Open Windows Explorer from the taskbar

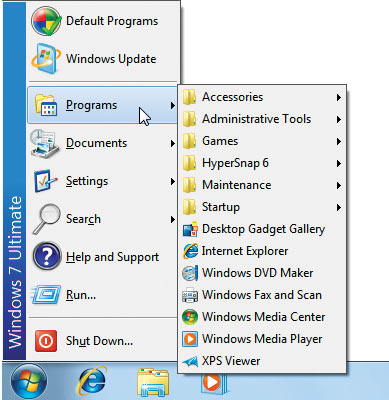pos(153,382)
